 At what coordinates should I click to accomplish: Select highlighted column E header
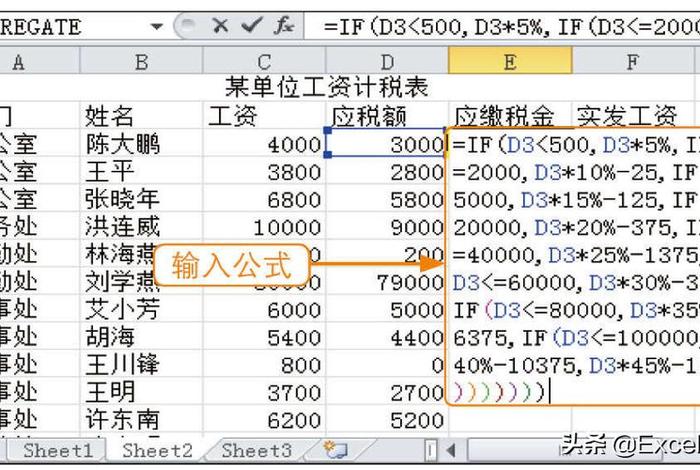click(510, 62)
